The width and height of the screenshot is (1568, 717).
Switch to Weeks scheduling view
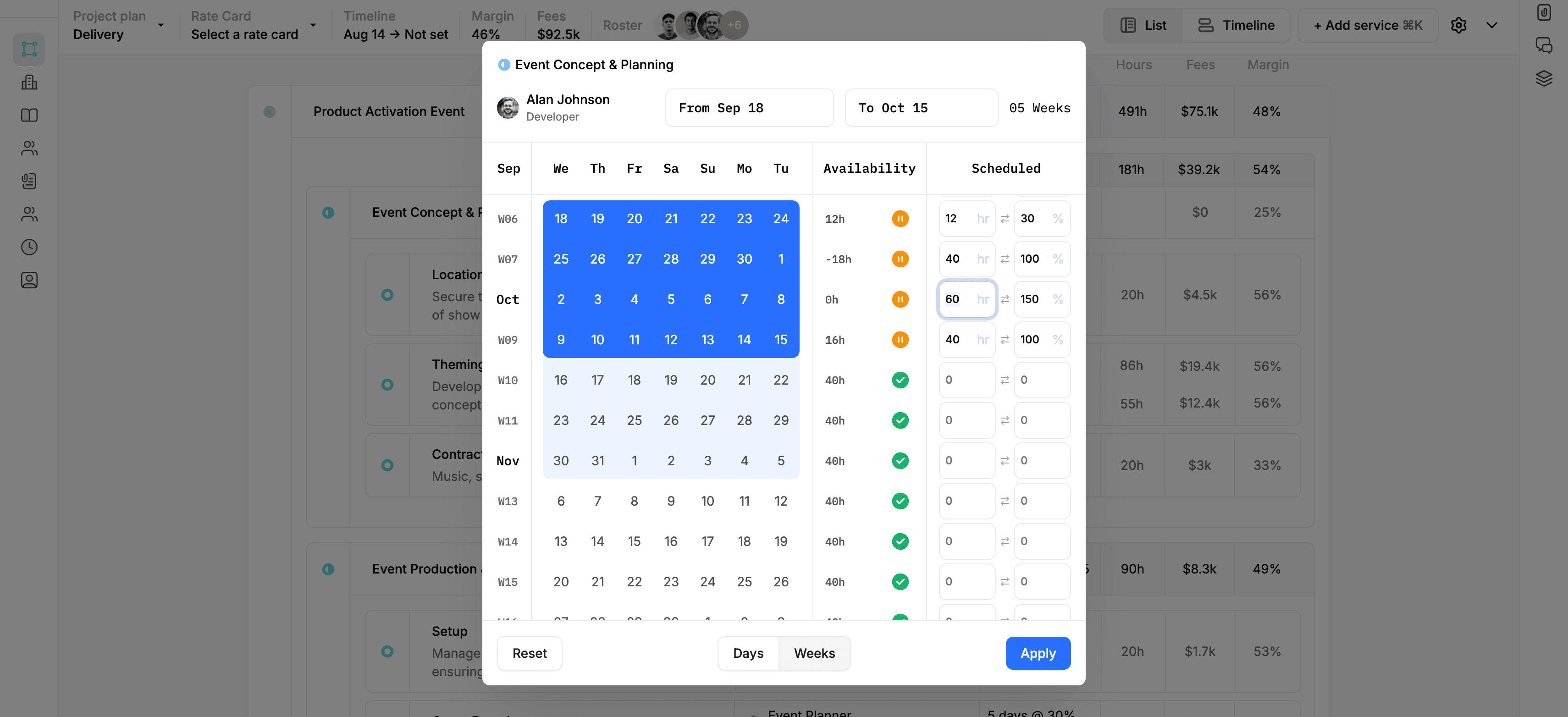(814, 652)
